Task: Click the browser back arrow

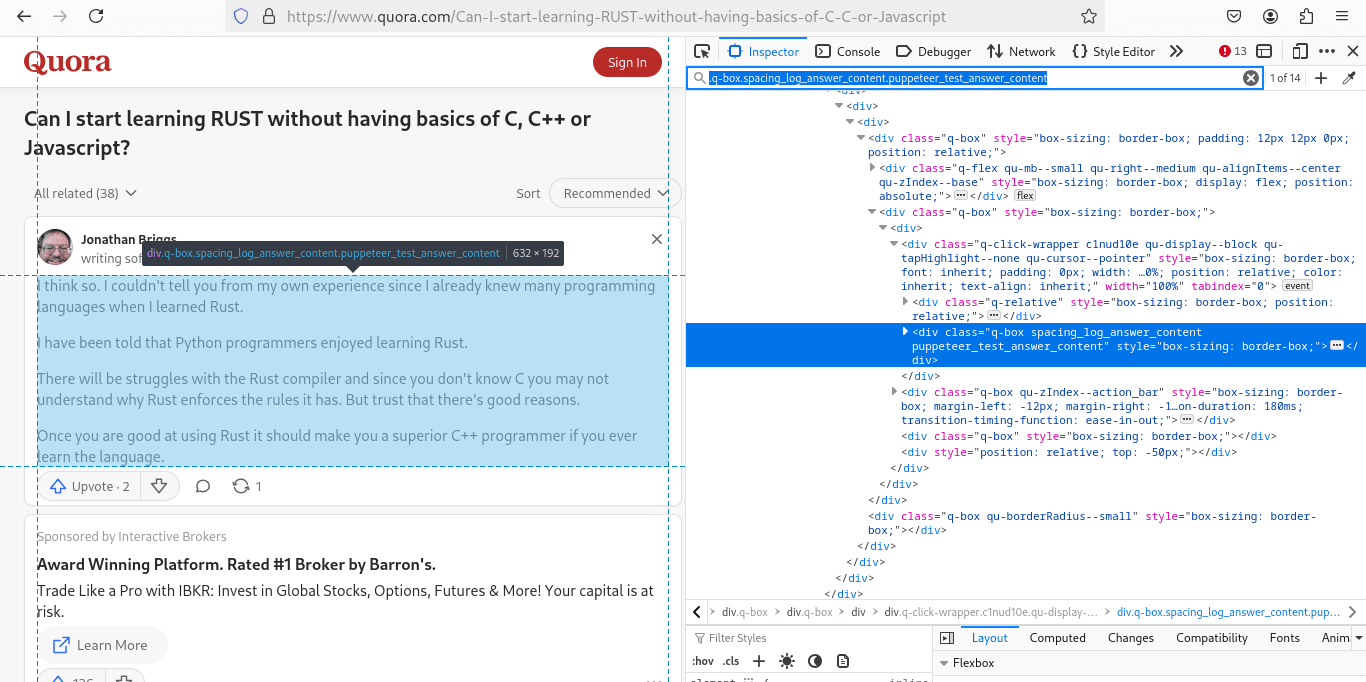Action: [x=25, y=16]
